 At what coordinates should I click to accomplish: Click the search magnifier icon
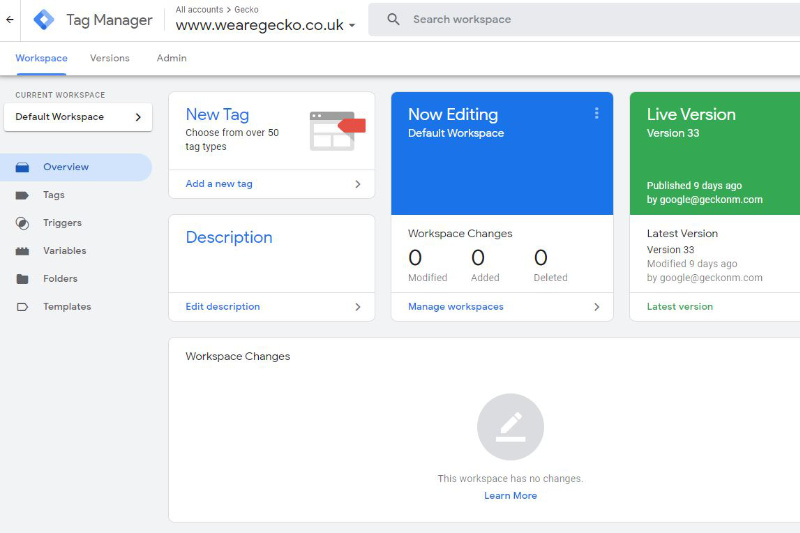click(393, 19)
